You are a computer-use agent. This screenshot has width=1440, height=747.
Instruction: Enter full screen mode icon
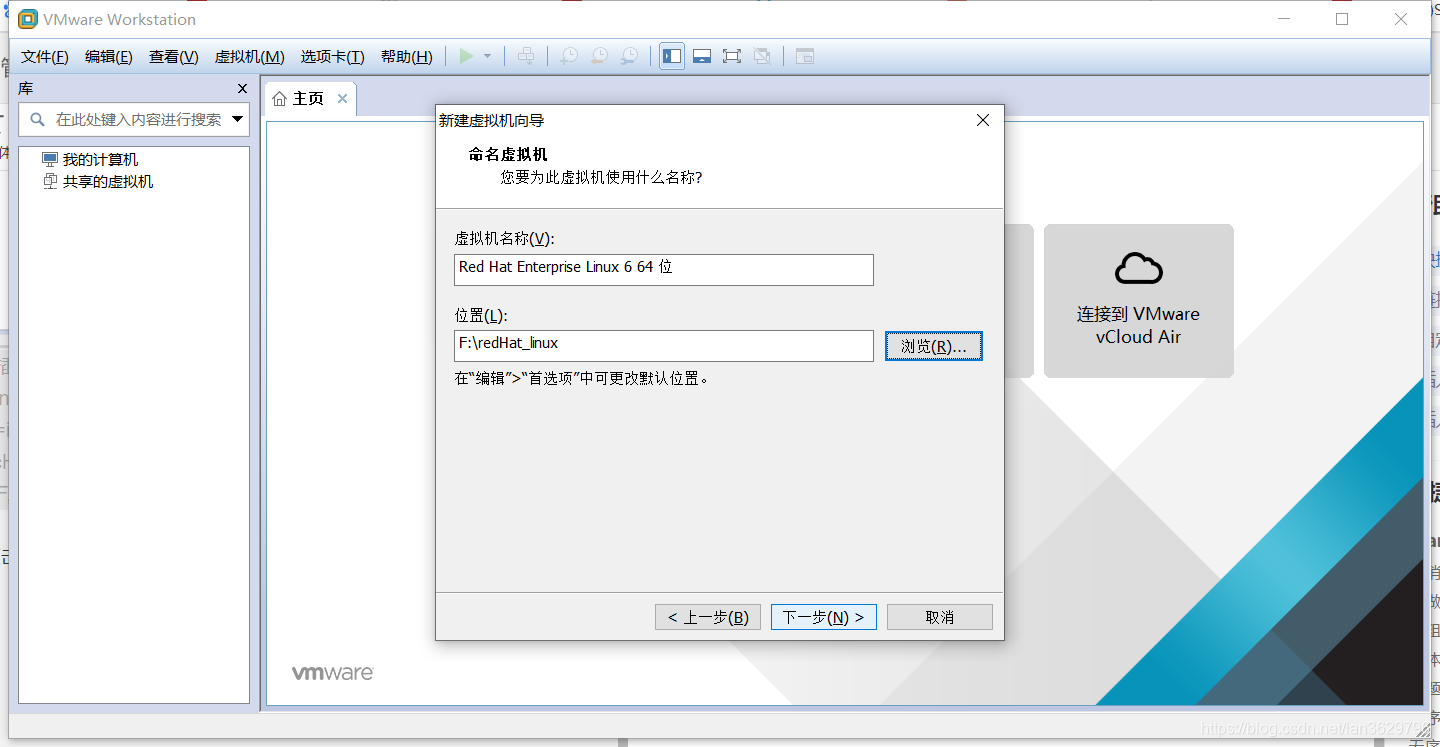732,56
